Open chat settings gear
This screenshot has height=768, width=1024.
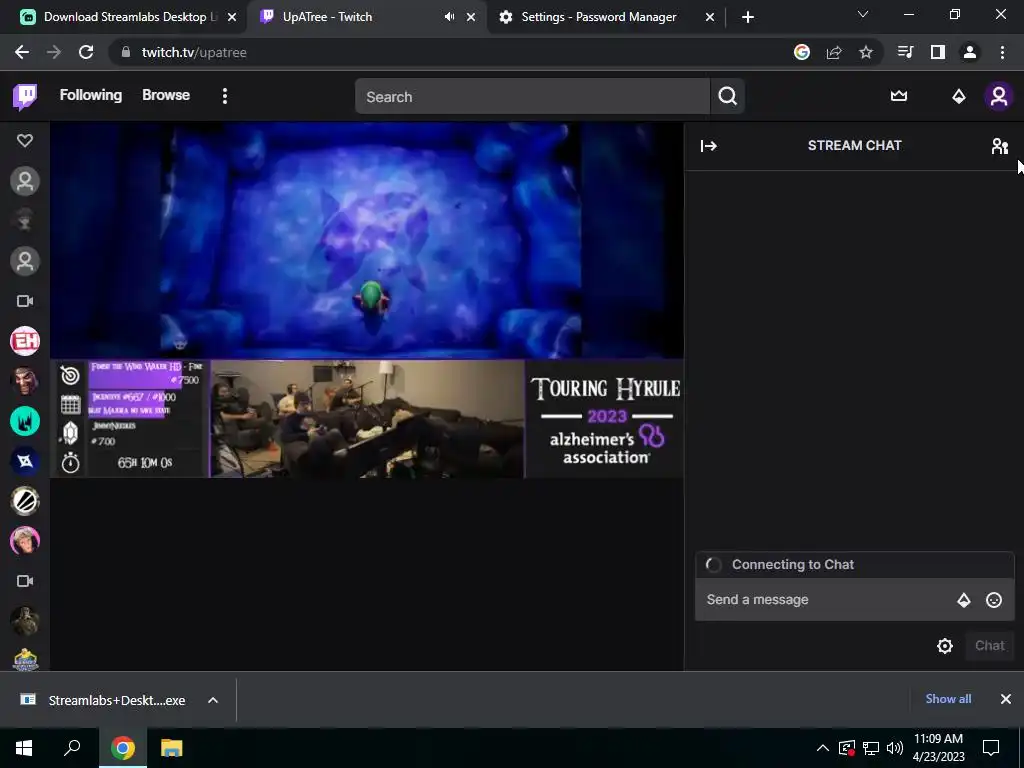coord(944,646)
